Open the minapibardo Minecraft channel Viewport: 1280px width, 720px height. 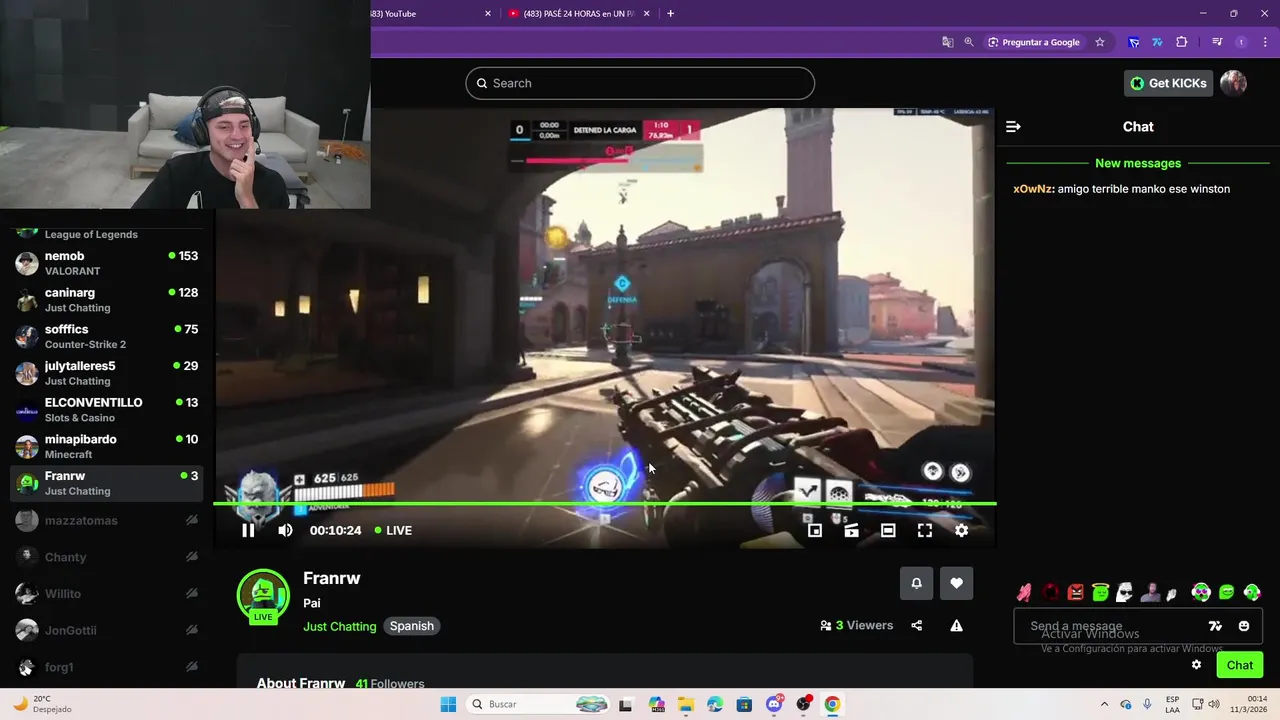click(106, 446)
